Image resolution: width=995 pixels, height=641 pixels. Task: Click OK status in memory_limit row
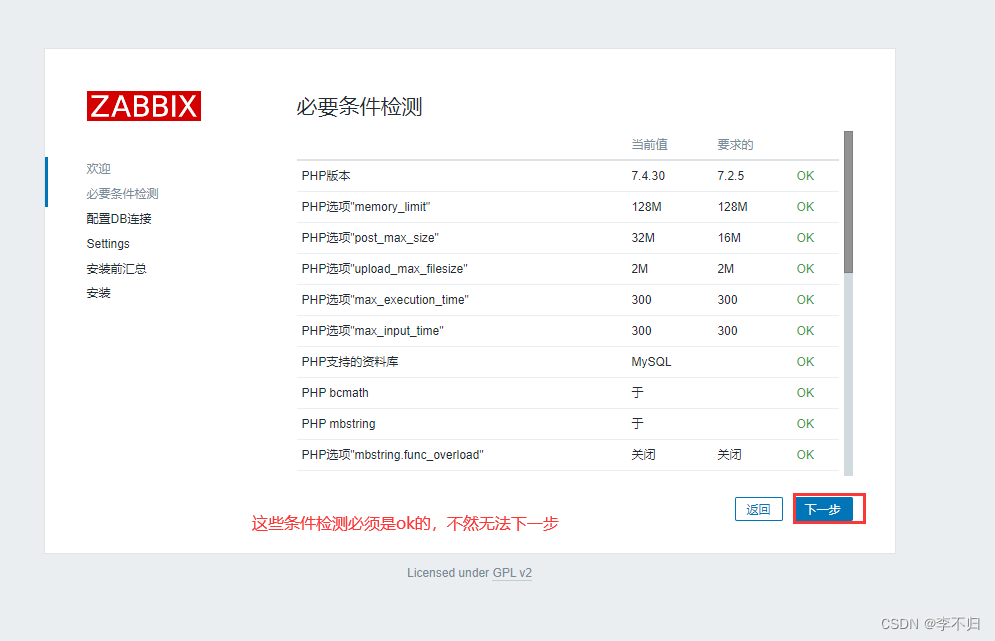[805, 207]
